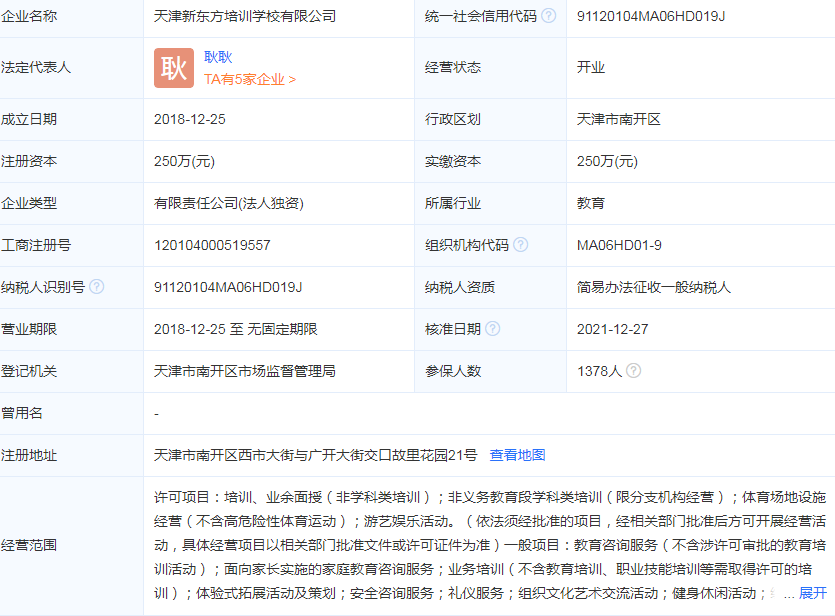Expand business scope with 展开
This screenshot has height=616, width=835.
coord(813,593)
